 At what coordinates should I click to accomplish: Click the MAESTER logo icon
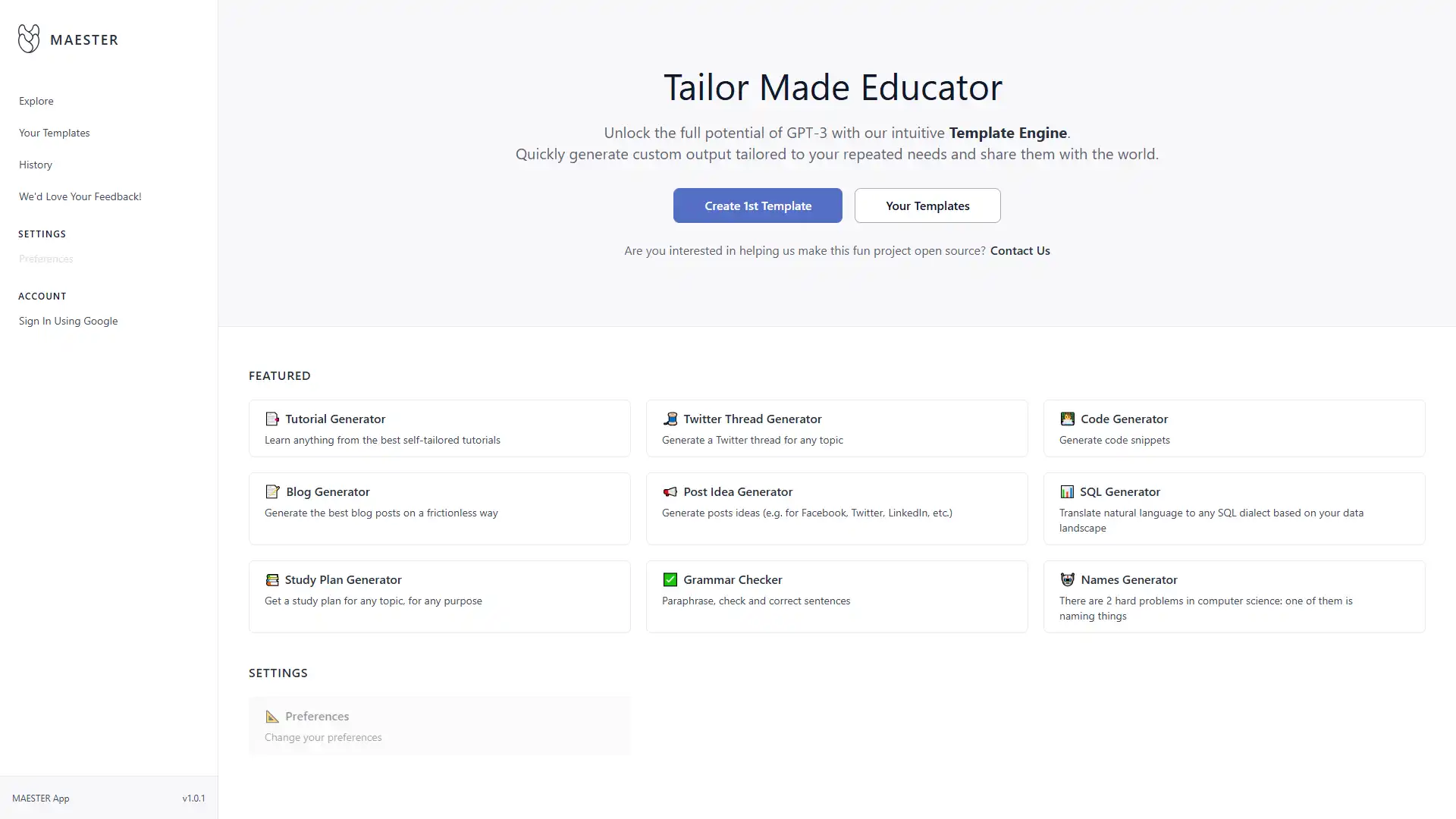click(x=27, y=39)
